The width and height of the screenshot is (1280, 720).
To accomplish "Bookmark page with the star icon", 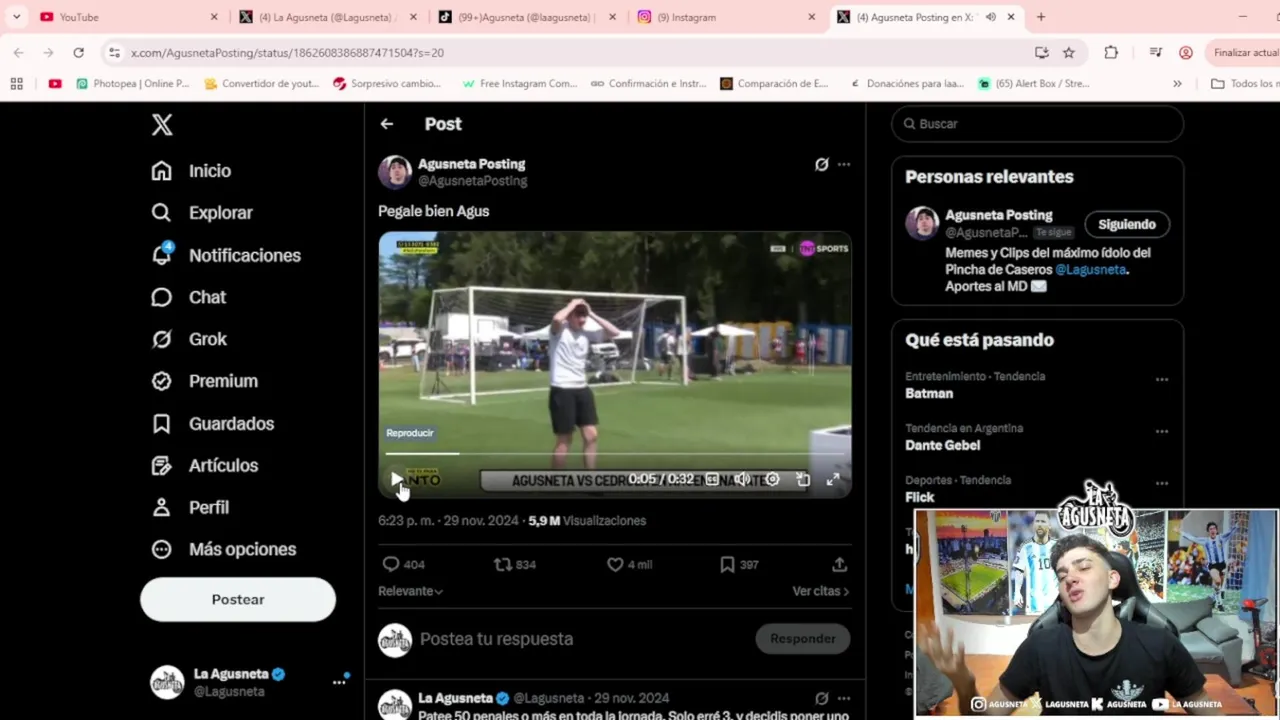I will (x=1069, y=52).
